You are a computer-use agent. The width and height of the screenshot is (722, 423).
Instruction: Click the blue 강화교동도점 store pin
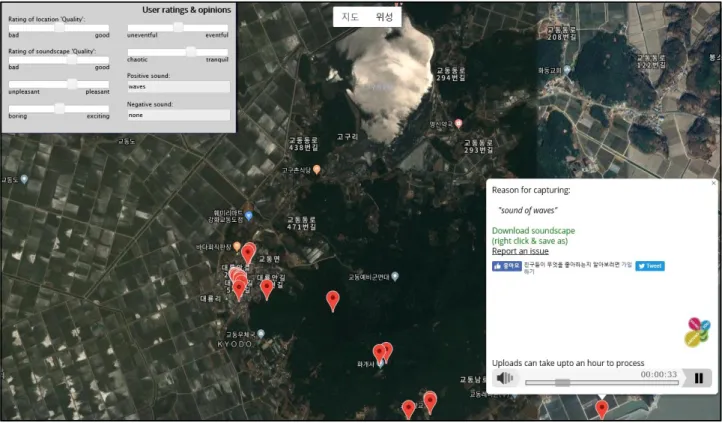pyautogui.click(x=249, y=215)
